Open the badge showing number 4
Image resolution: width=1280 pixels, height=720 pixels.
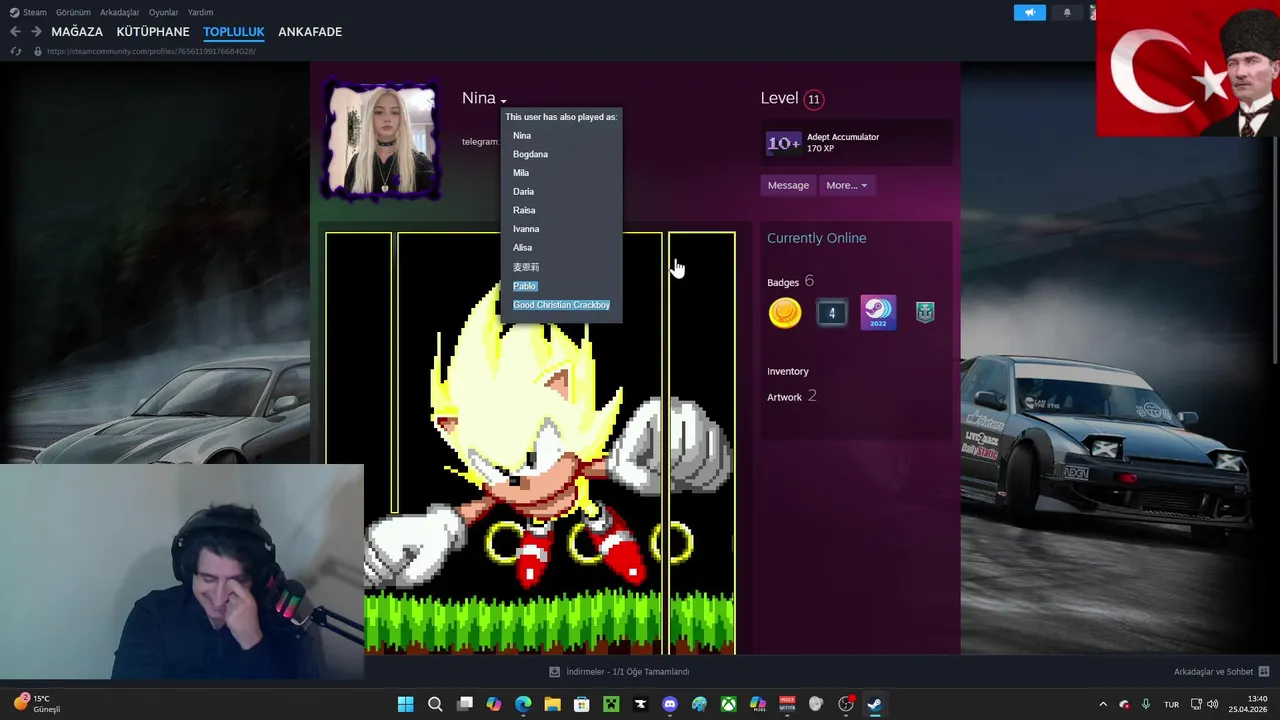832,313
